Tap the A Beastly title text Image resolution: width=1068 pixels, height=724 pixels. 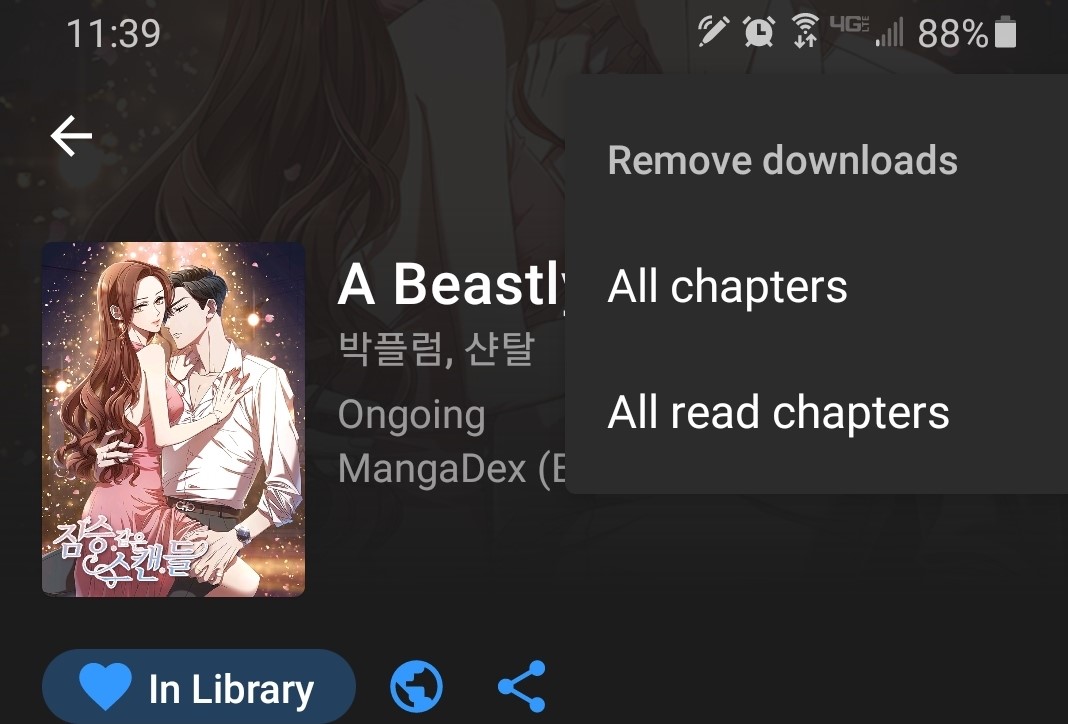point(452,284)
